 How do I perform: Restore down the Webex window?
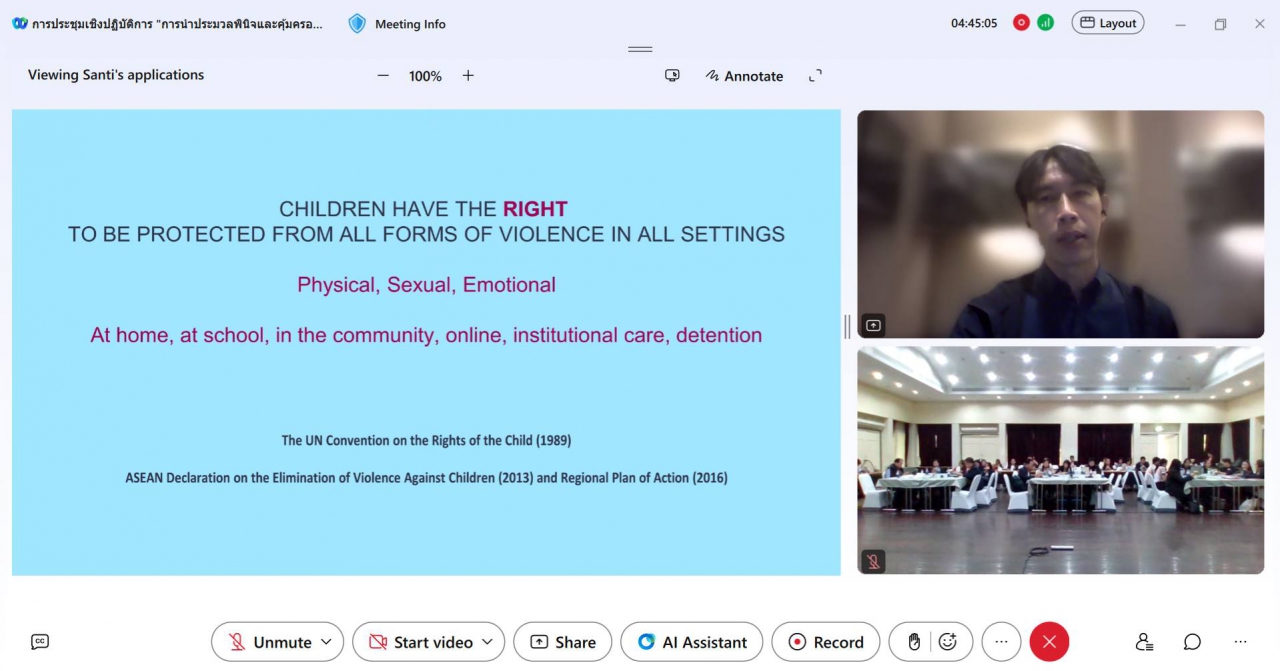1220,24
